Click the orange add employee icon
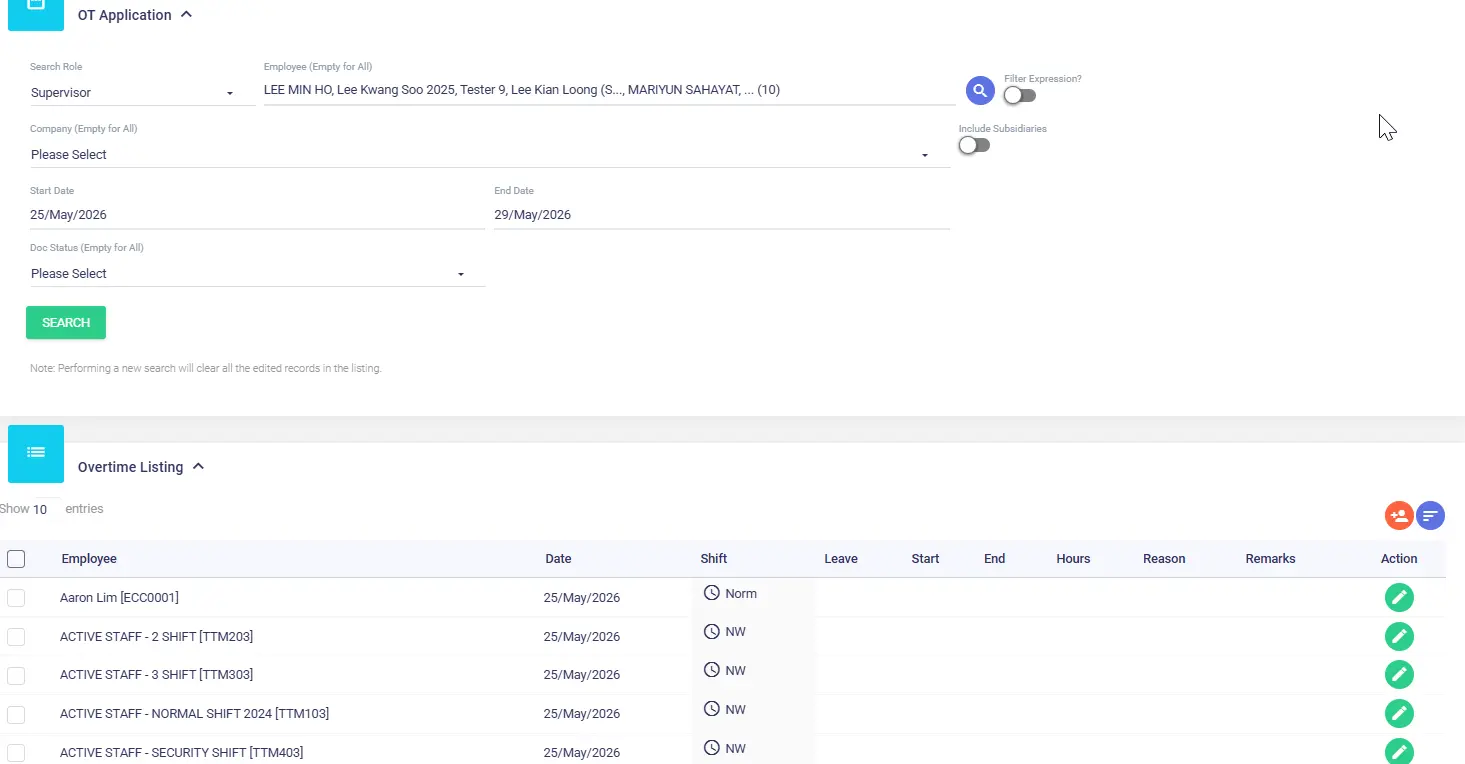 click(1399, 516)
